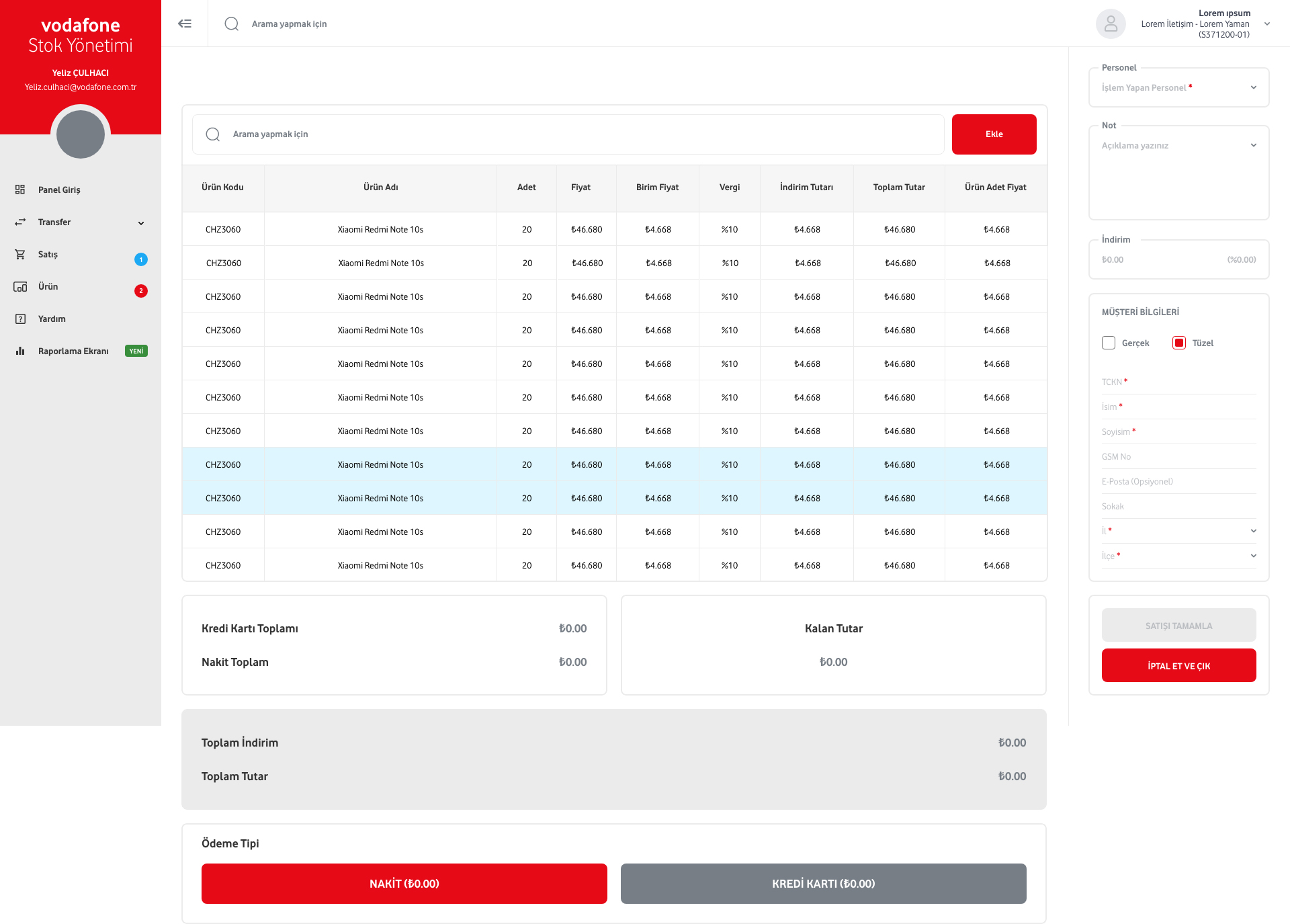Click the vodafone Stok Yönetimi logo
Screen dimensions: 1290x924
pos(81,35)
